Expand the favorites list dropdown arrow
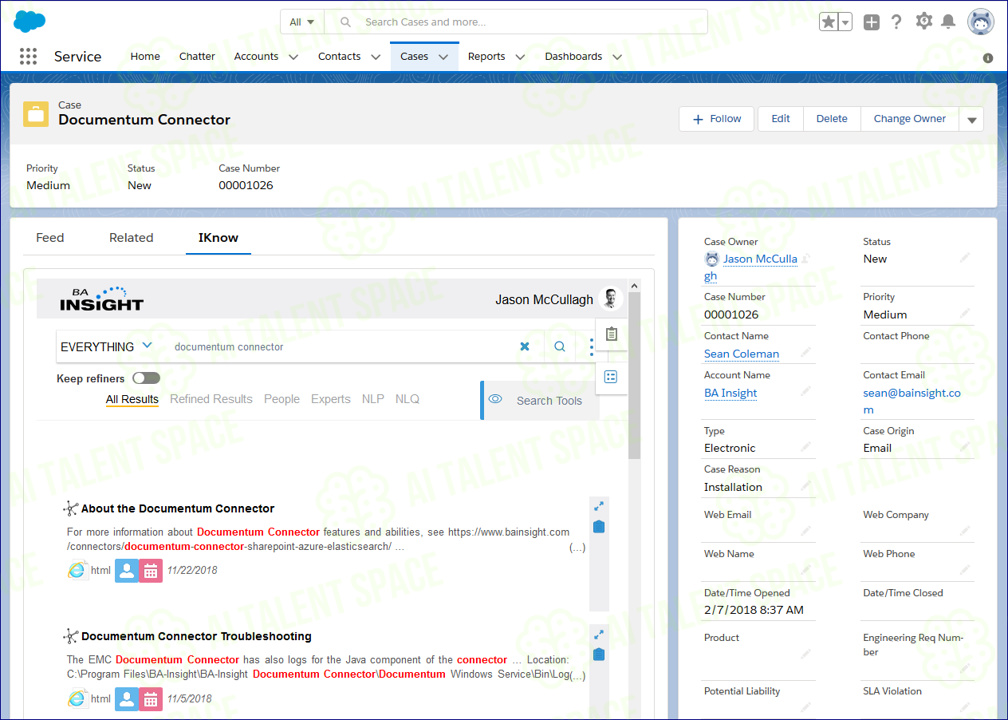The image size is (1008, 720). click(845, 22)
